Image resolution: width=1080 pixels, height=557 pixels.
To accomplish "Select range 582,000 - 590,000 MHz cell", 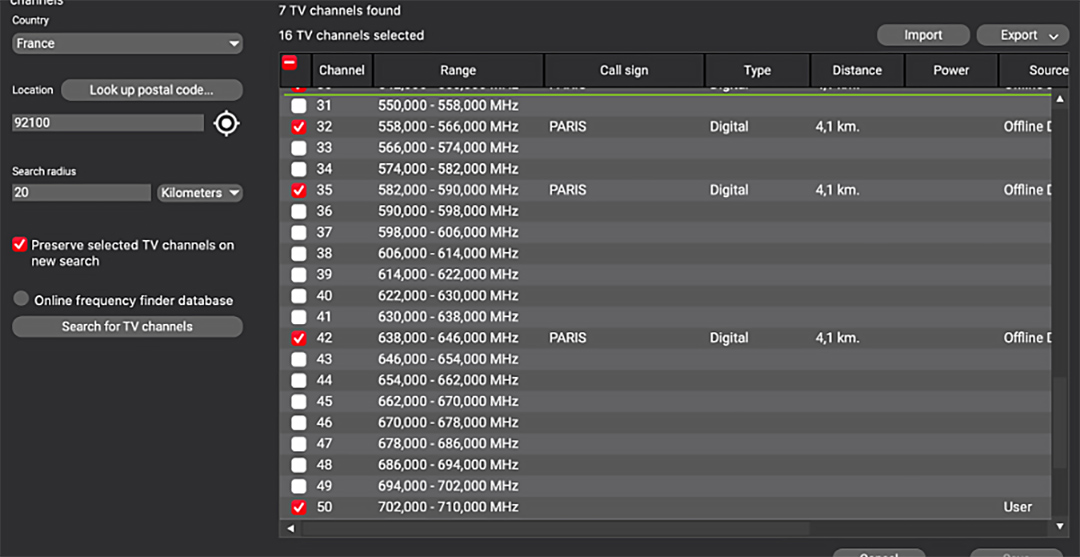I will pyautogui.click(x=448, y=191).
